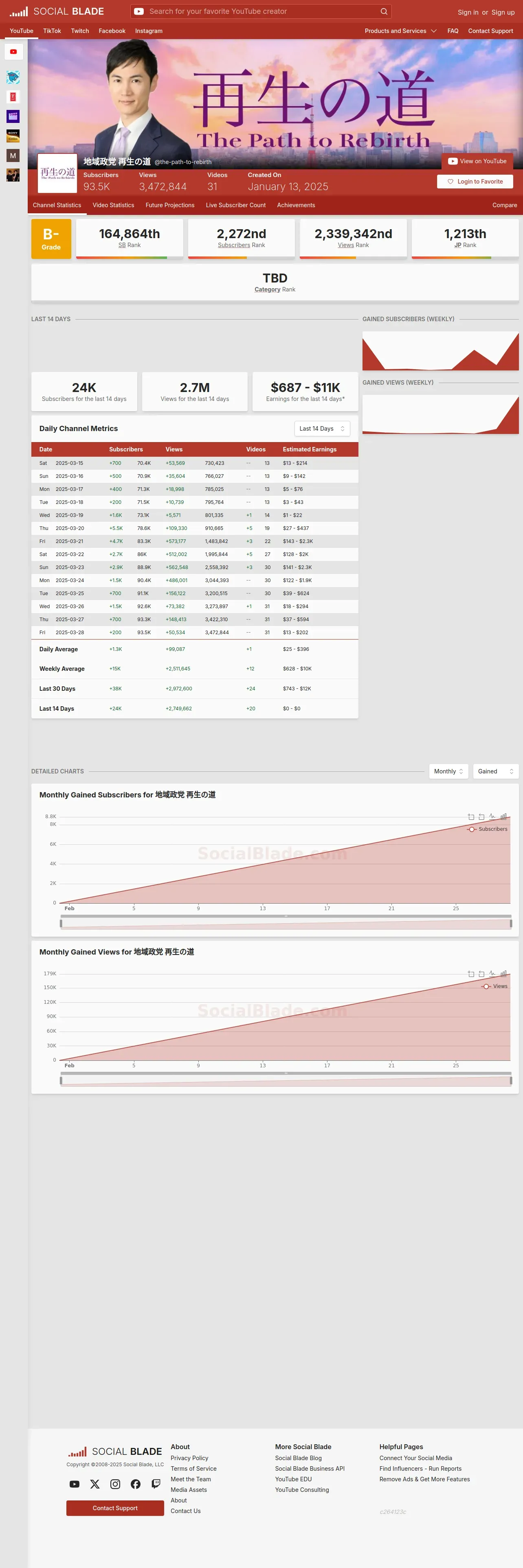
Task: Open the Sony channel avatar in sidebar
Action: pyautogui.click(x=13, y=136)
